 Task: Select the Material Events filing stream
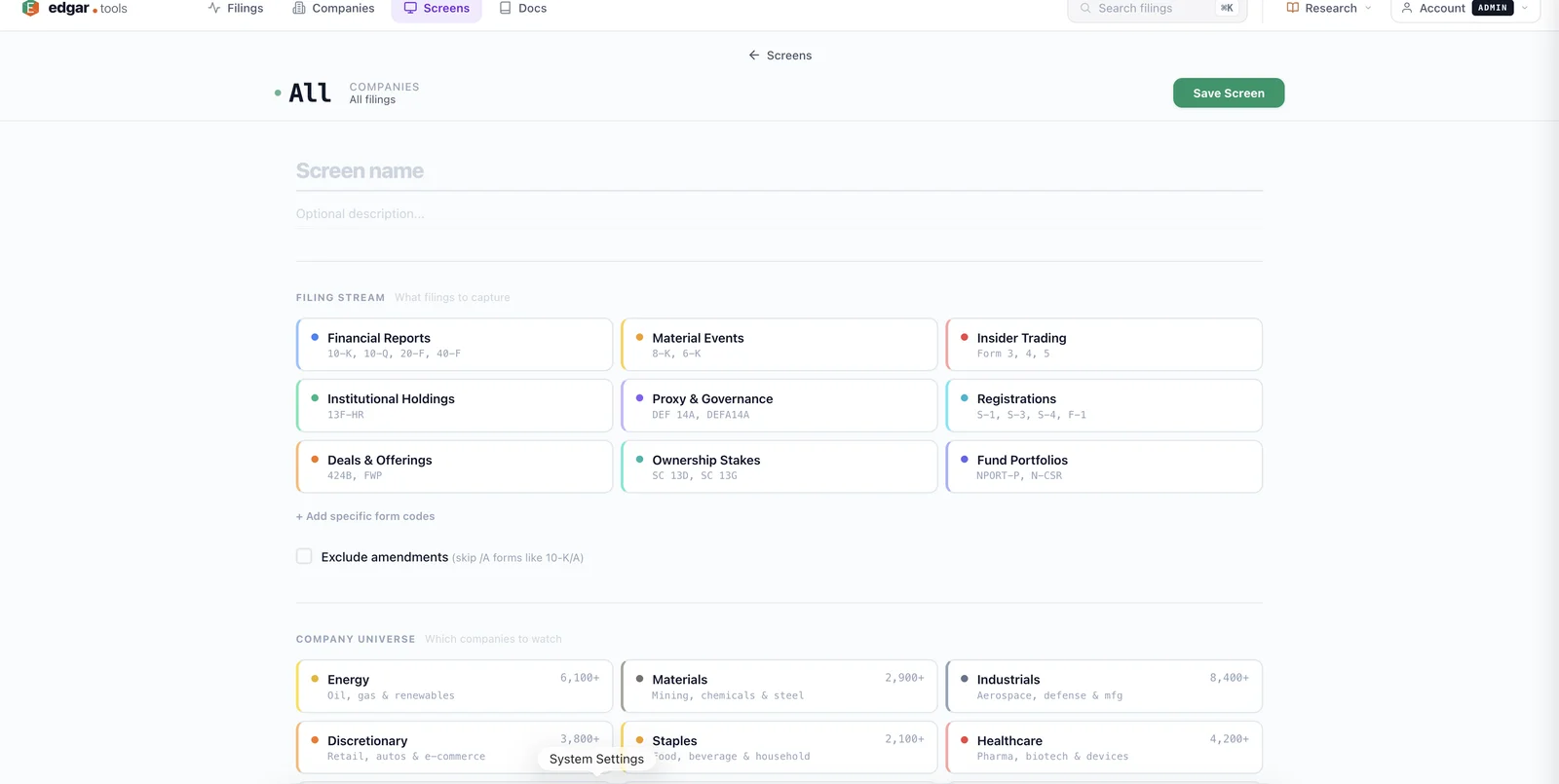click(x=779, y=345)
